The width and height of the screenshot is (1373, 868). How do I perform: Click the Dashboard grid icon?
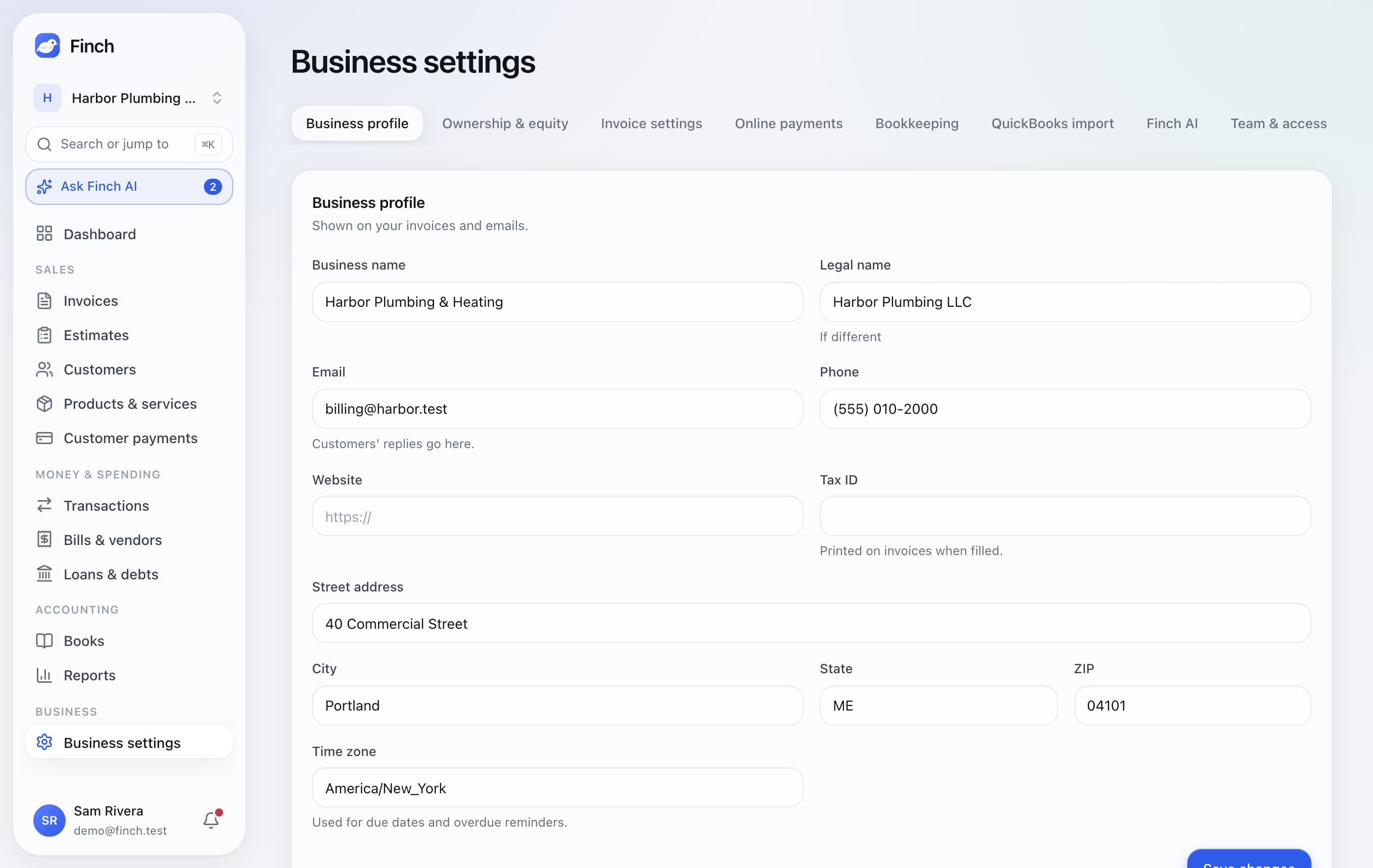pos(44,234)
